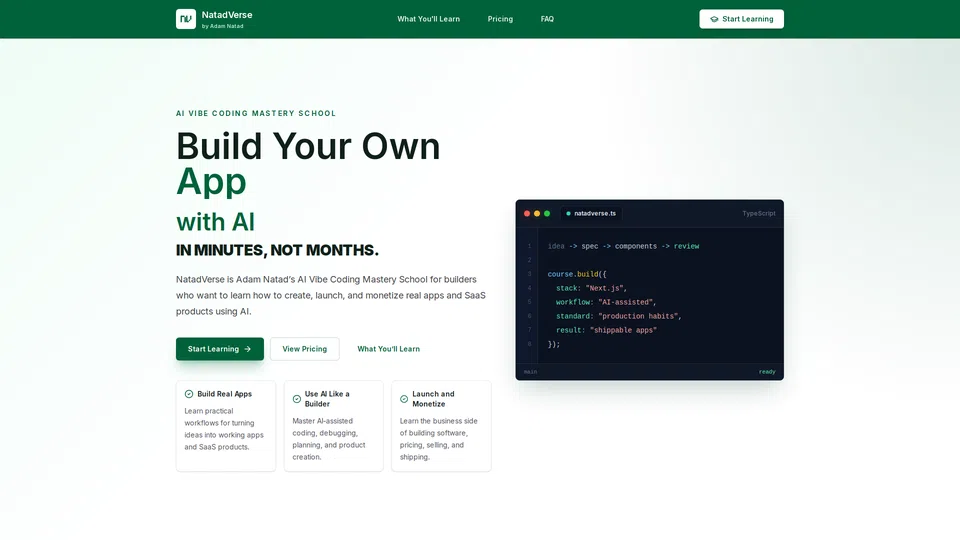960x540 pixels.
Task: Click the by Adam Natad subtitle
Action: click(223, 26)
